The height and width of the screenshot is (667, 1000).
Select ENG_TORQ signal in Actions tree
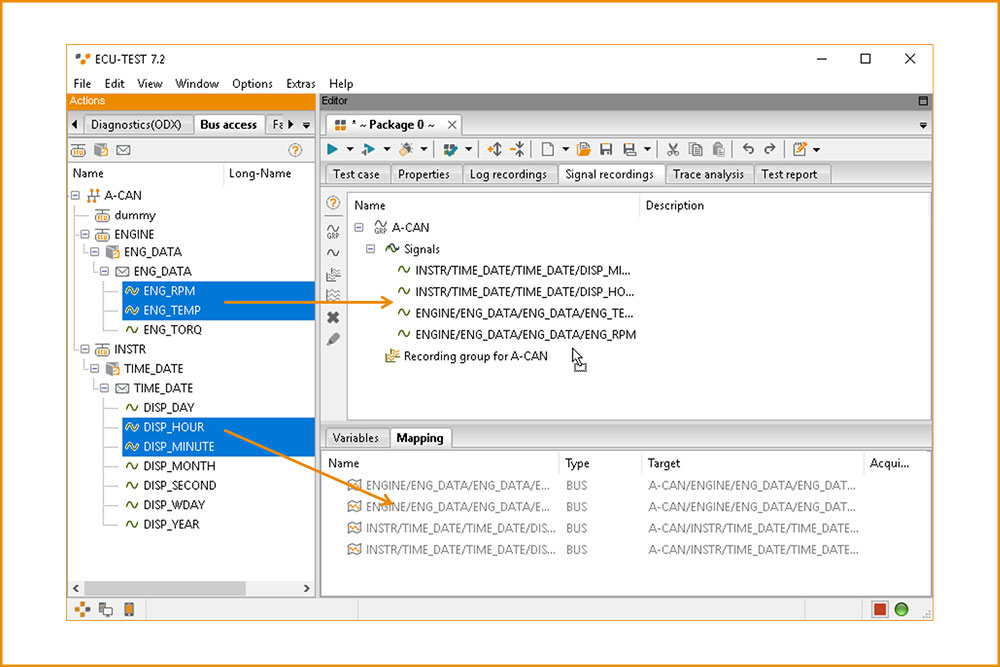(x=172, y=330)
